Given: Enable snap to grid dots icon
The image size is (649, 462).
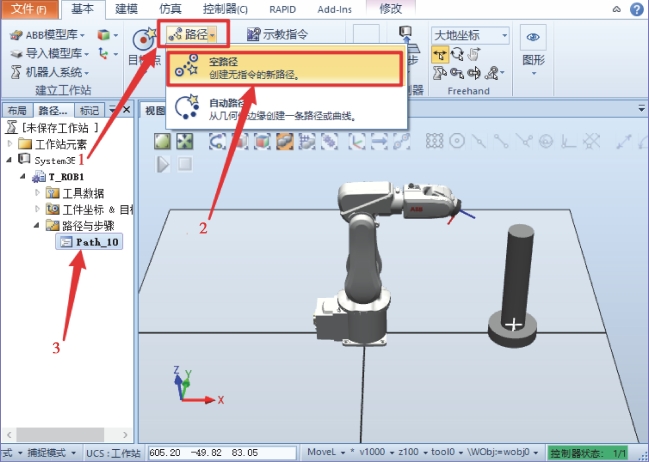Looking at the screenshot, I should pos(435,142).
